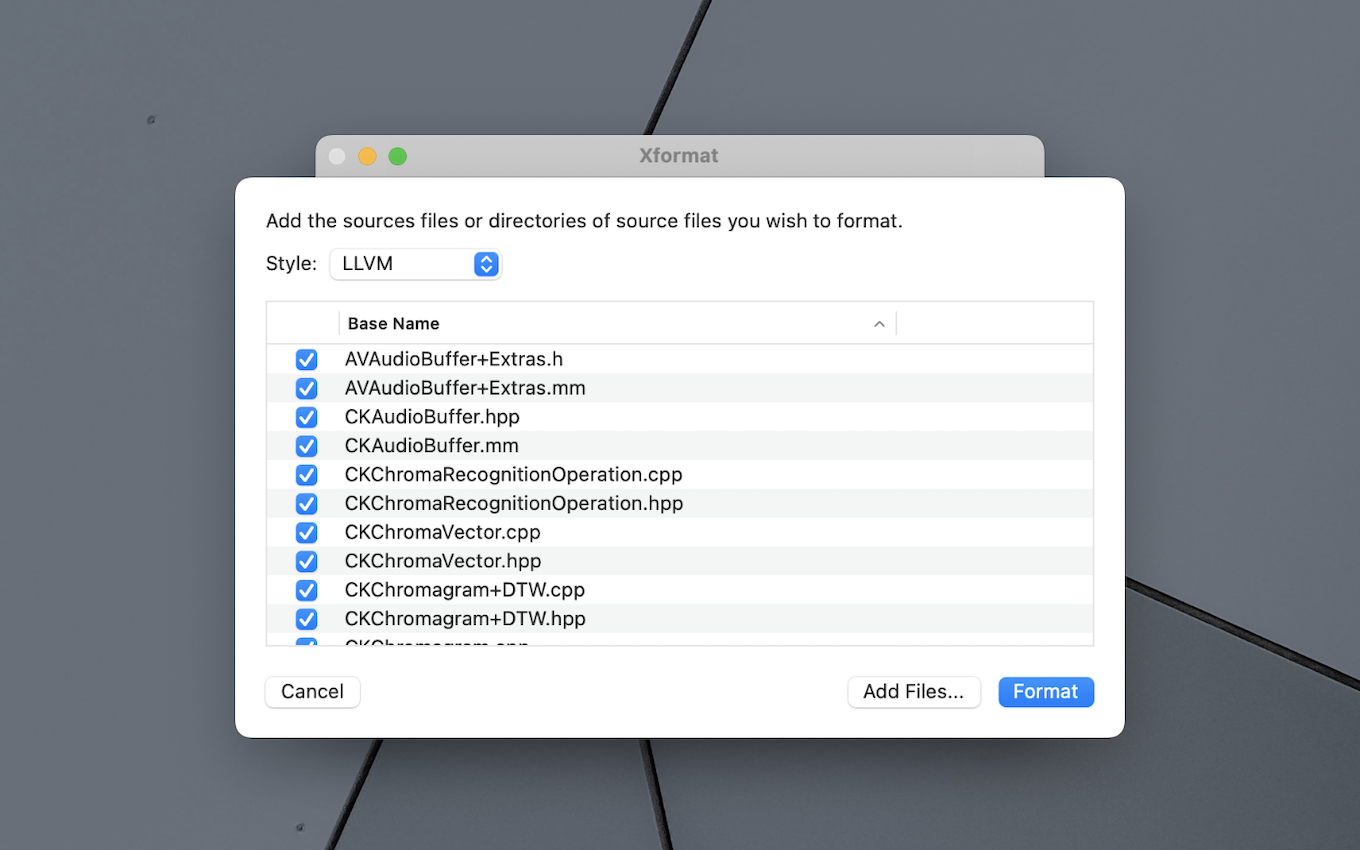This screenshot has height=850, width=1360.
Task: Uncheck the AVAudioBuffer+Extras.mm checkbox
Action: coord(306,388)
